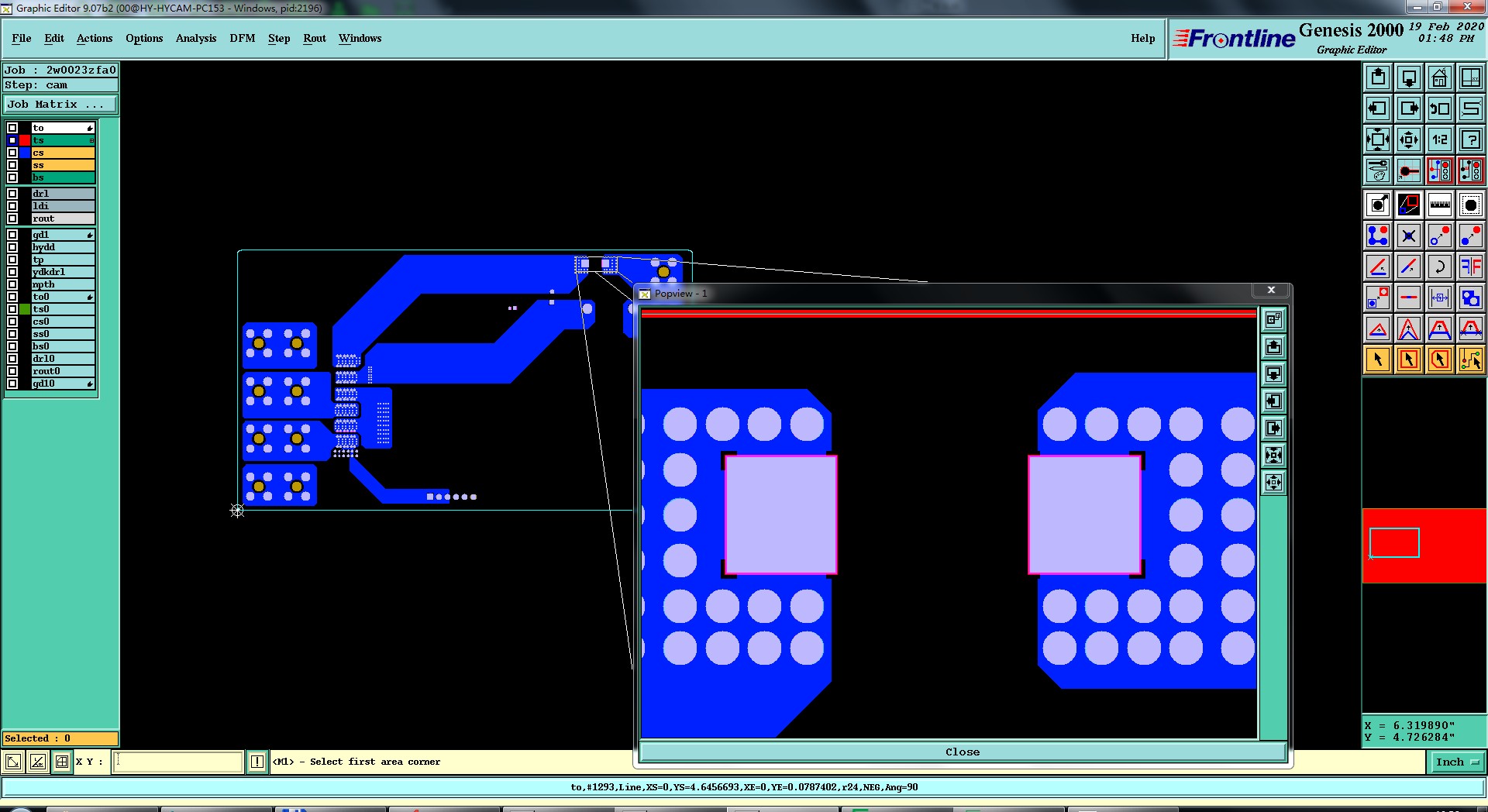Image resolution: width=1488 pixels, height=812 pixels.
Task: Toggle the 'to' layer checkbox
Action: 12,128
